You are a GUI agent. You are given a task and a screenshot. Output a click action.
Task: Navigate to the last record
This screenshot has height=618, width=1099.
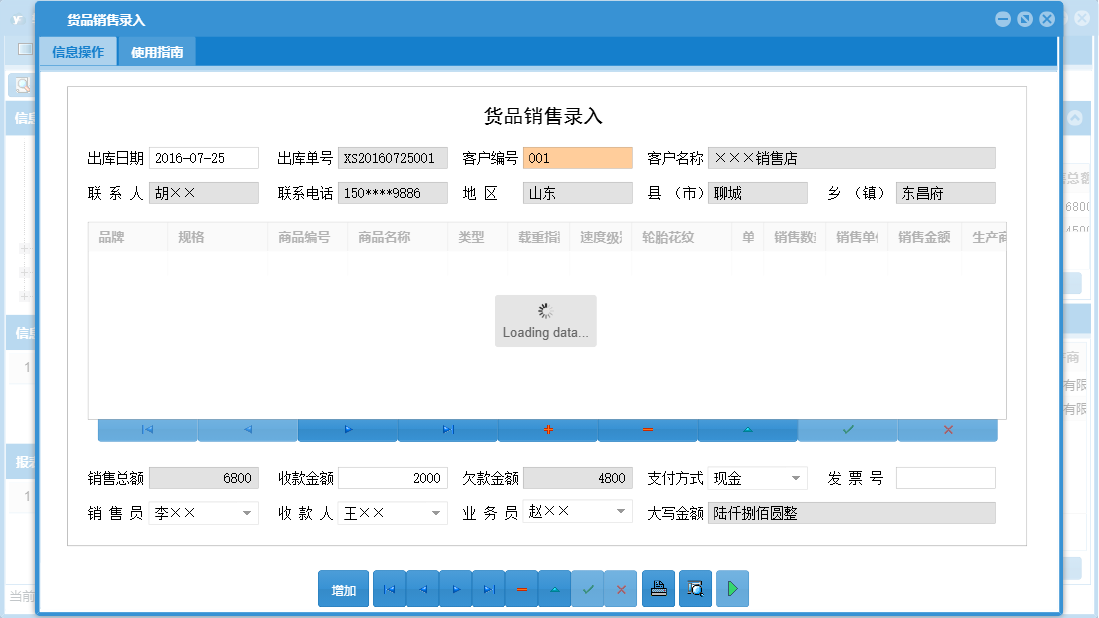(488, 589)
